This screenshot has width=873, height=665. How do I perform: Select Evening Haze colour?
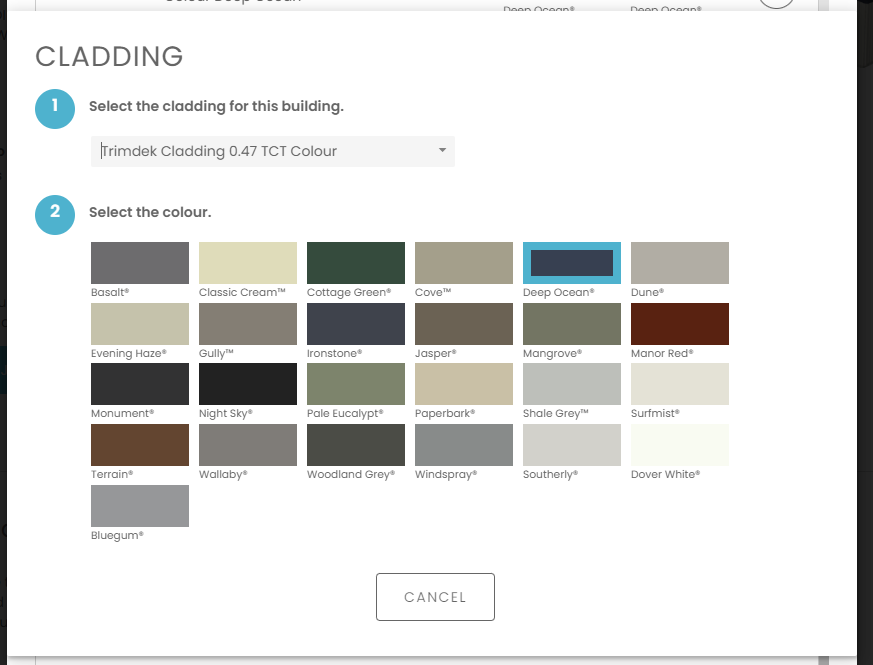pos(140,324)
